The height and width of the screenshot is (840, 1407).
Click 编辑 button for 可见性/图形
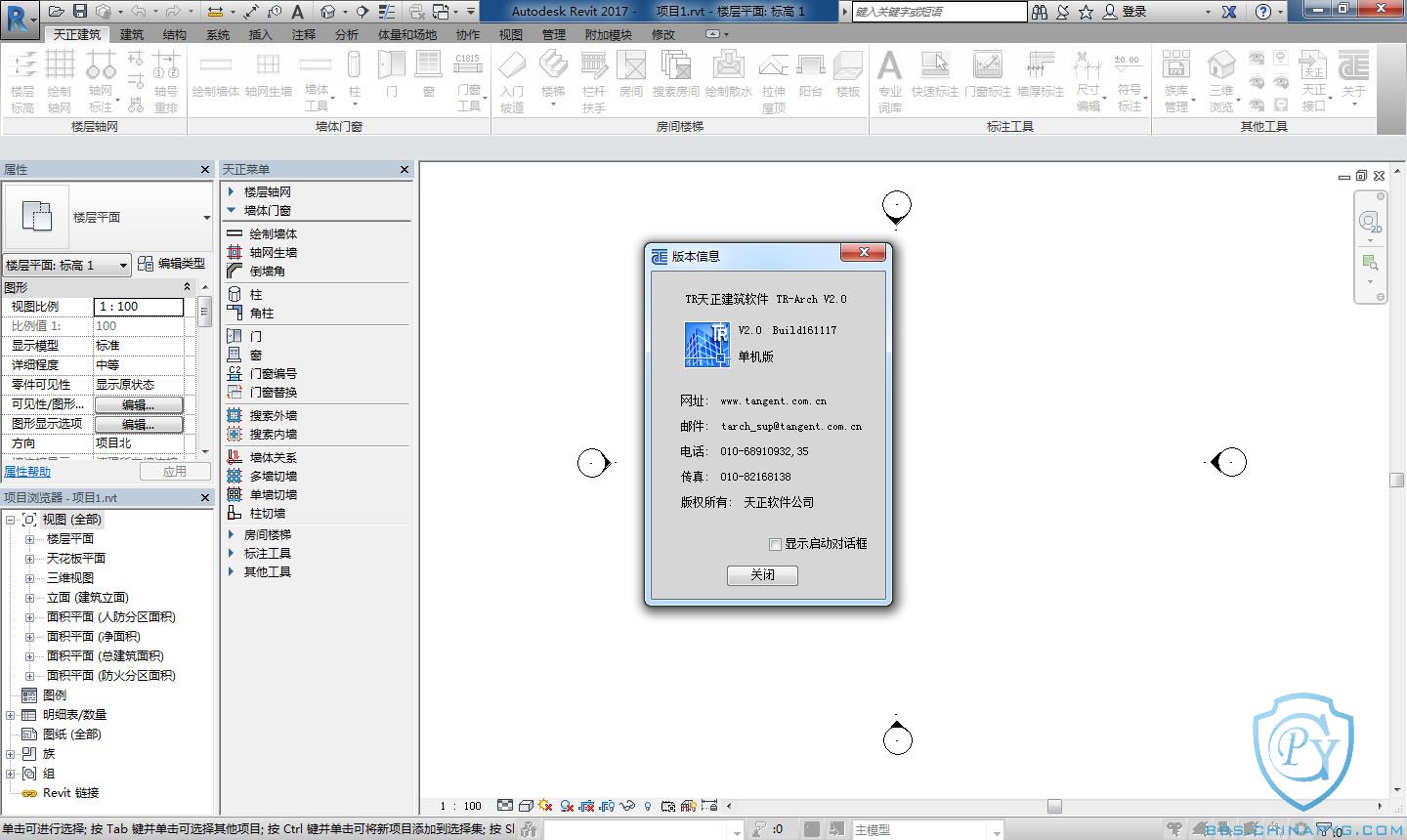click(x=139, y=404)
